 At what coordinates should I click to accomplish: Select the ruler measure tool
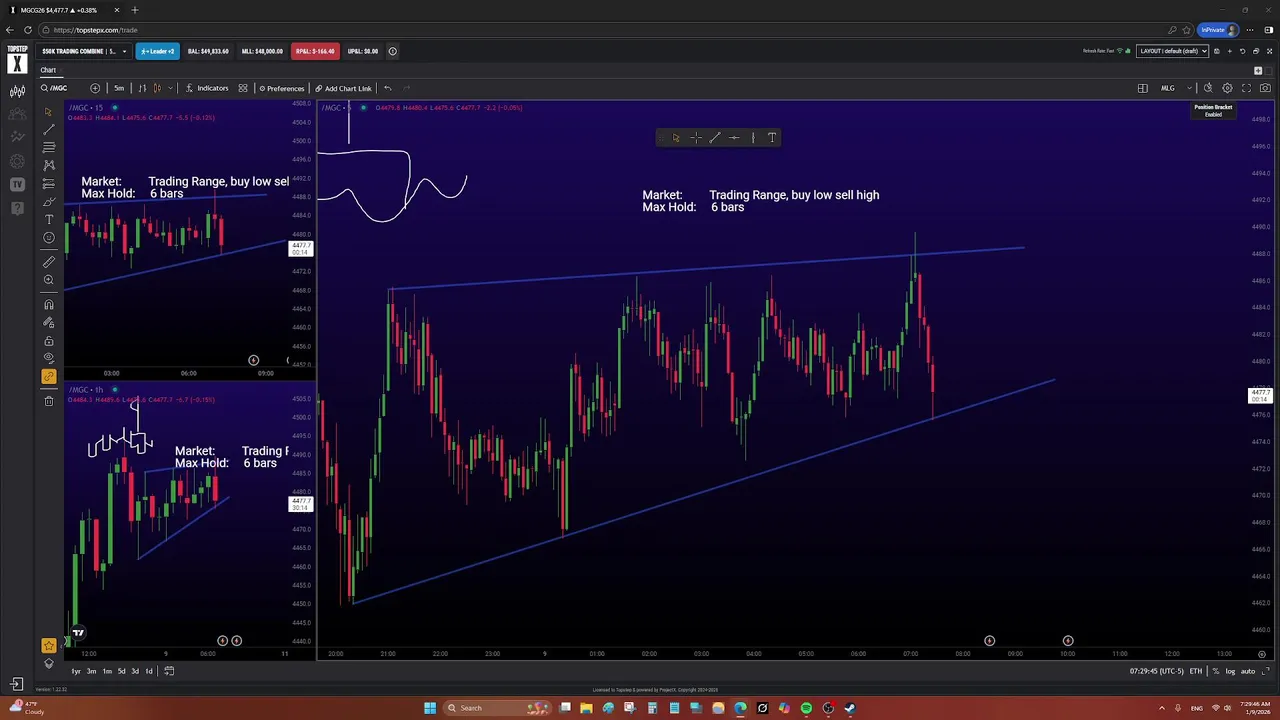48,262
